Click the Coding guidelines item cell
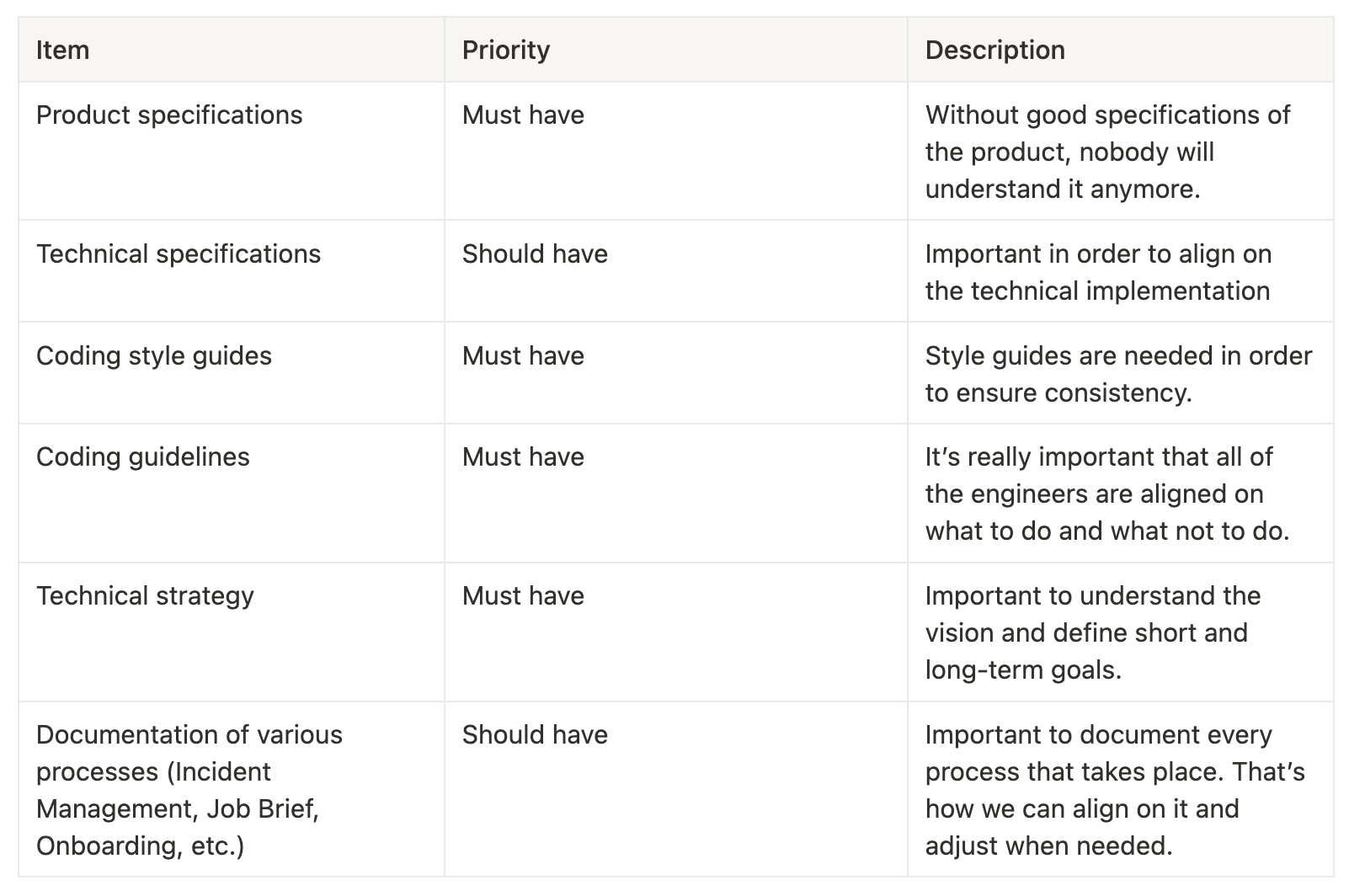This screenshot has width=1349, height=896. [143, 457]
